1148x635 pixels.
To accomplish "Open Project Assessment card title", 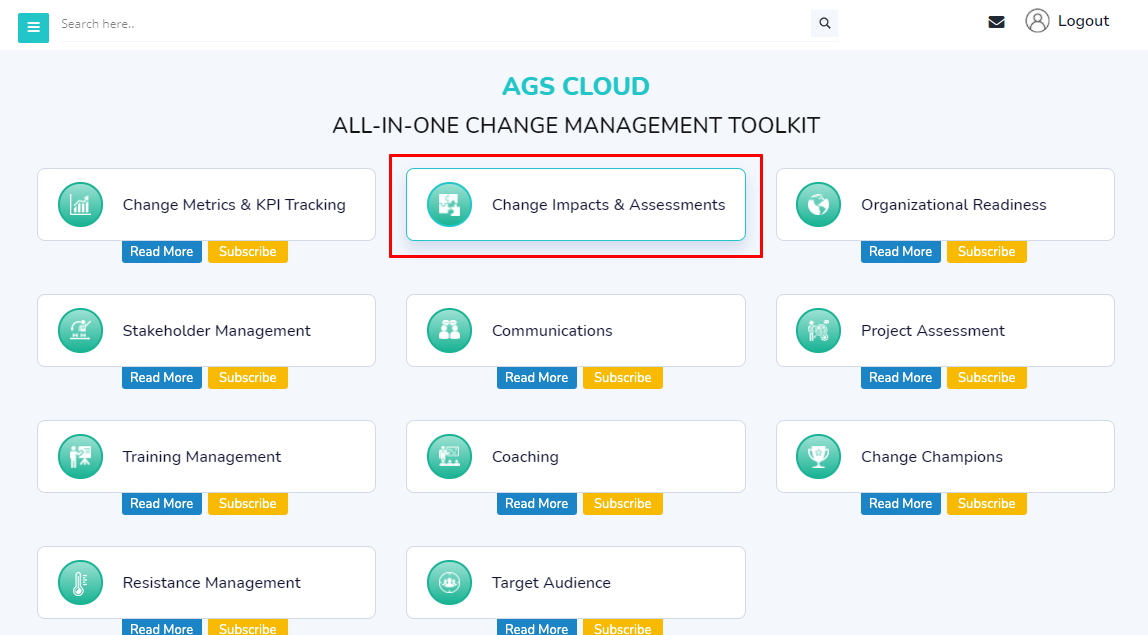I will [x=933, y=330].
